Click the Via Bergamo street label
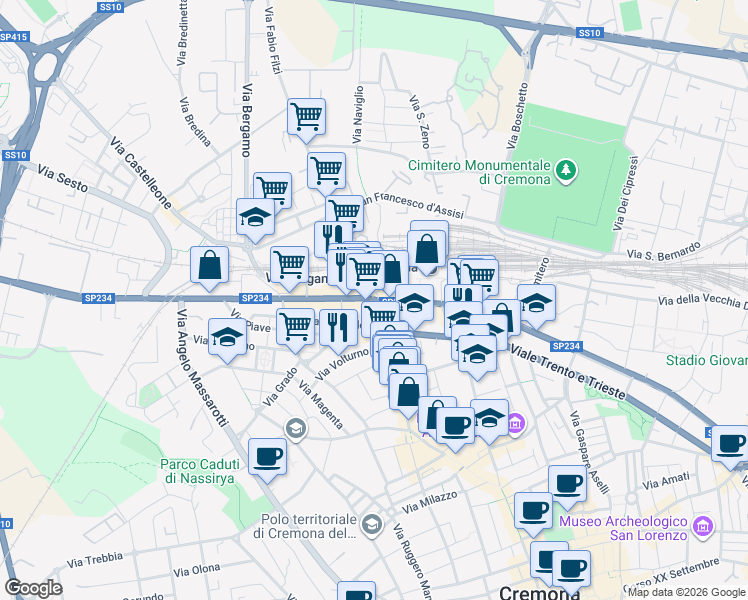 (x=246, y=121)
